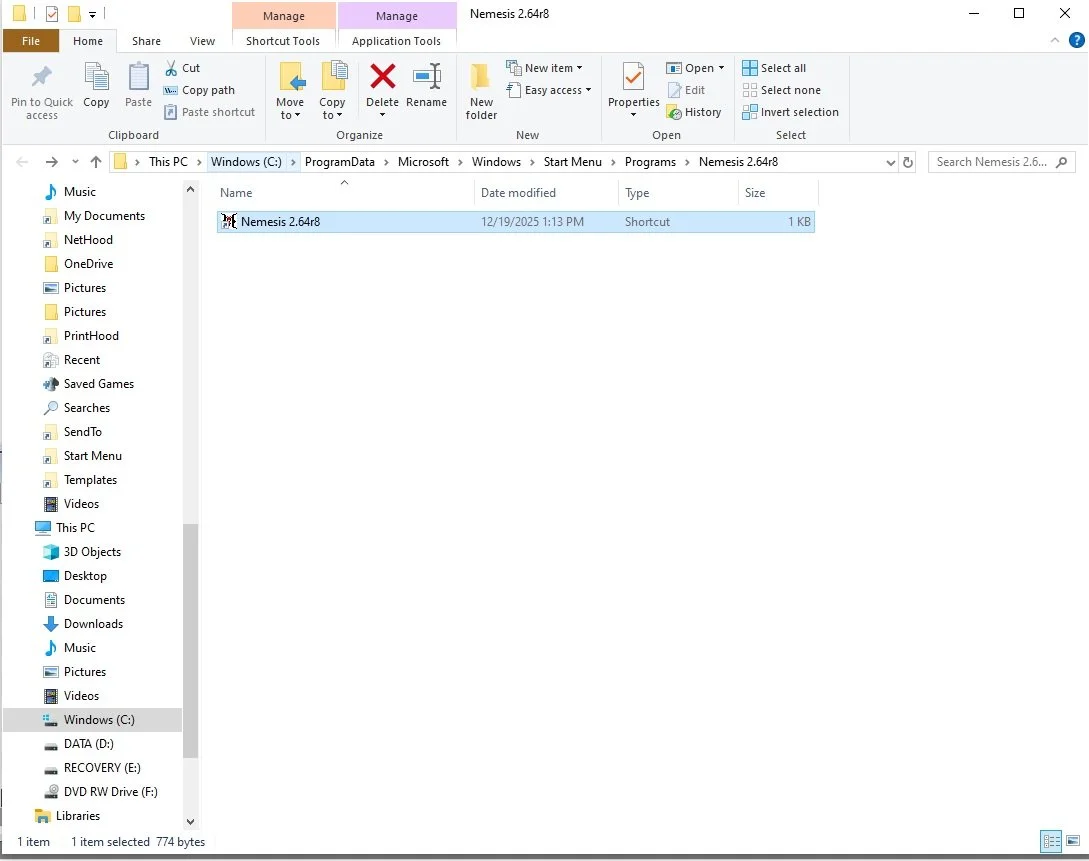1089x861 pixels.
Task: Open Help with the question mark
Action: coord(1076,40)
